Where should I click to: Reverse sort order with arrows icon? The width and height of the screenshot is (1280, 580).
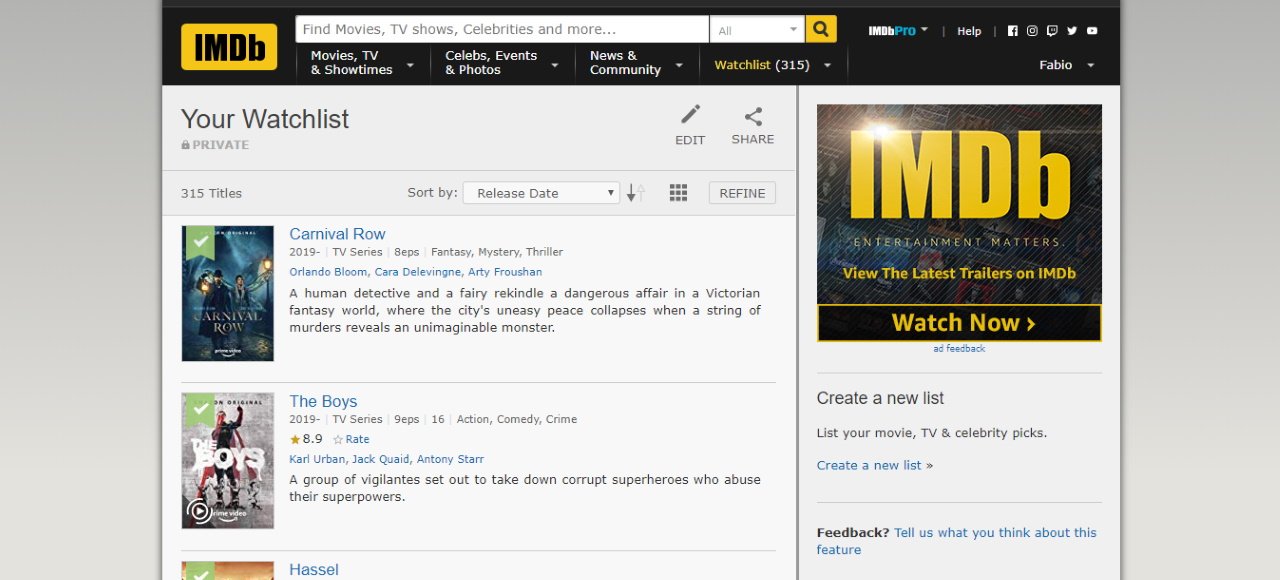tap(635, 193)
